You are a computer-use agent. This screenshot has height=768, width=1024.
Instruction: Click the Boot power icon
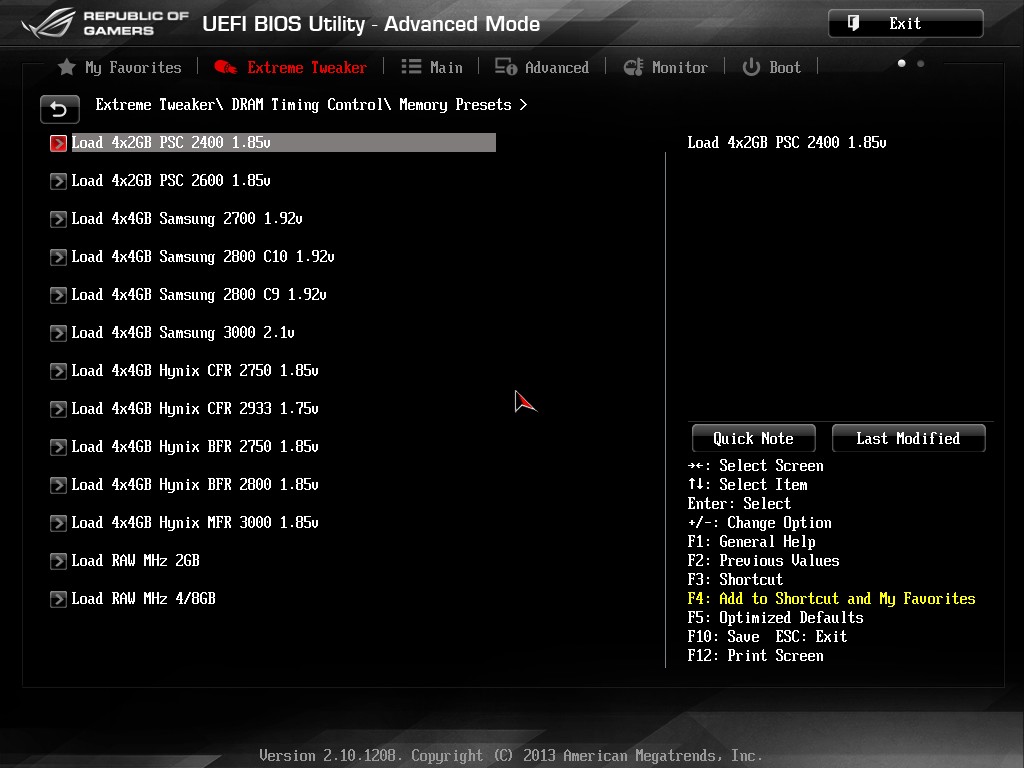751,67
